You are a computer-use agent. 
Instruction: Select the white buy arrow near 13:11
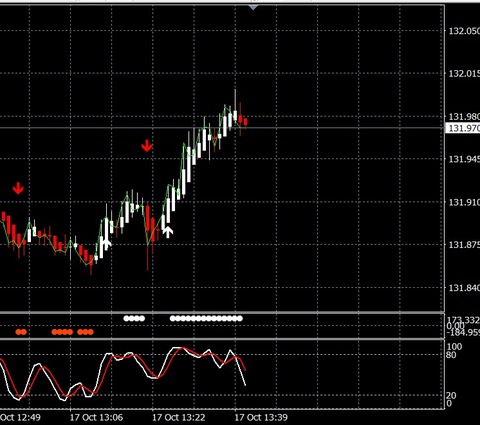point(107,244)
